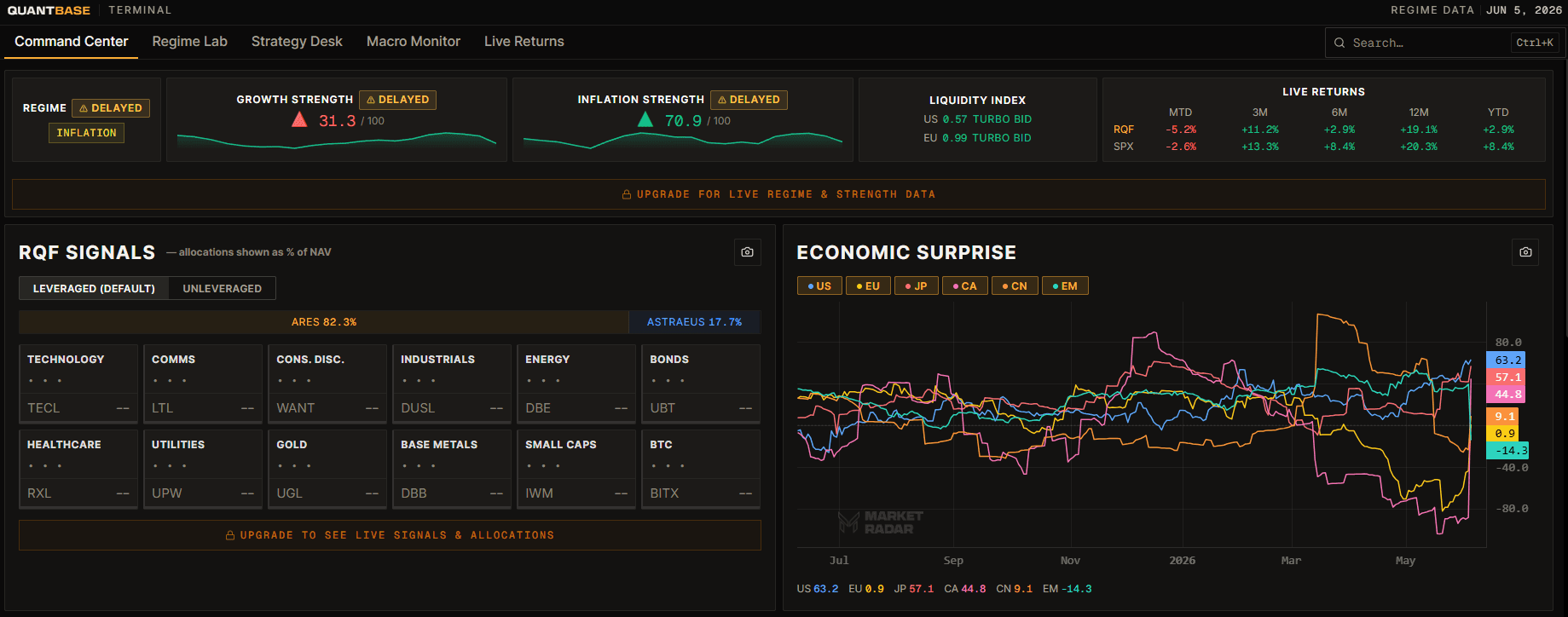Click Upgrade for Live Regime & Strength Data
This screenshot has width=1568, height=617.
(x=778, y=194)
